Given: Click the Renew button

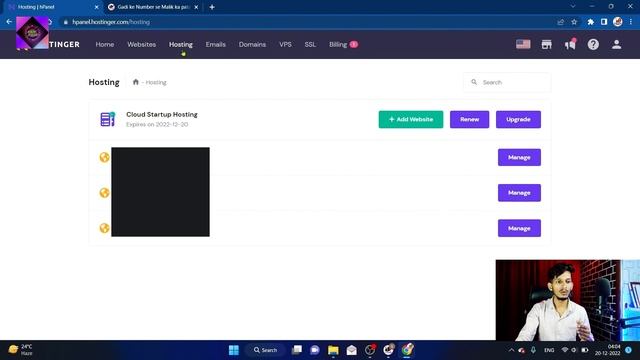Looking at the screenshot, I should click(469, 119).
